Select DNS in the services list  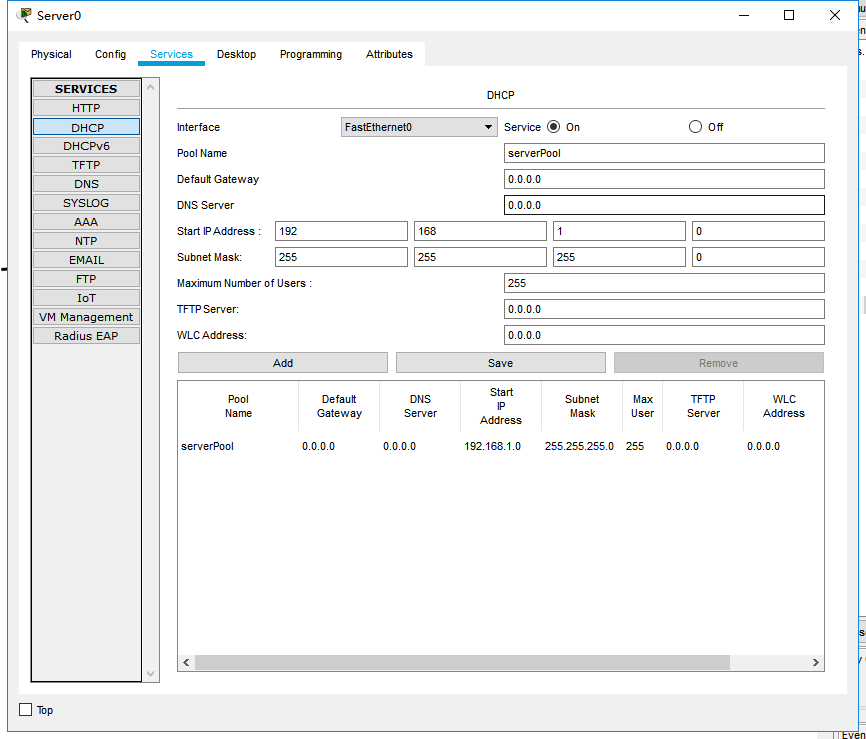point(86,184)
